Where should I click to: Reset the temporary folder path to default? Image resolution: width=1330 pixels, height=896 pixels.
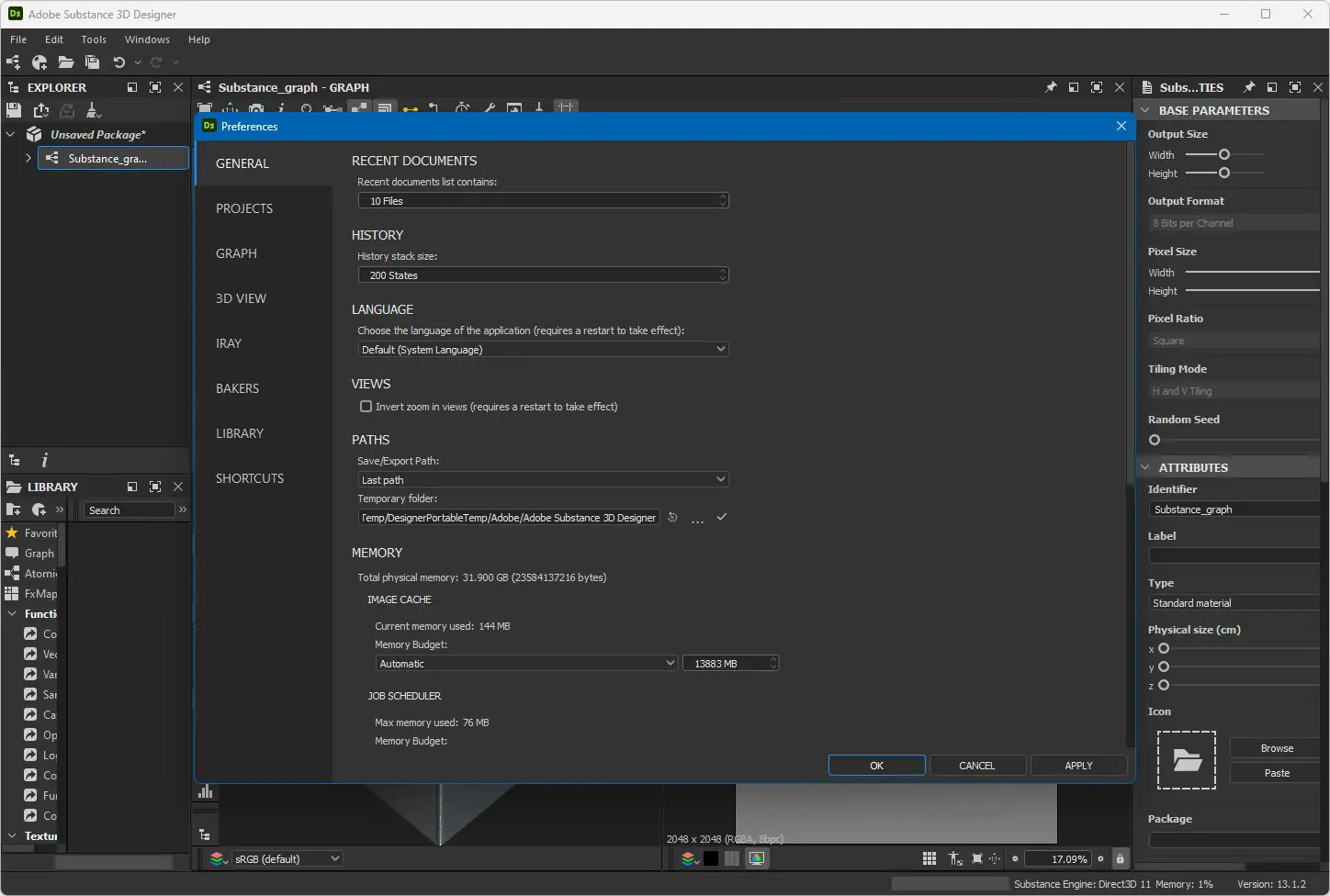pos(672,518)
